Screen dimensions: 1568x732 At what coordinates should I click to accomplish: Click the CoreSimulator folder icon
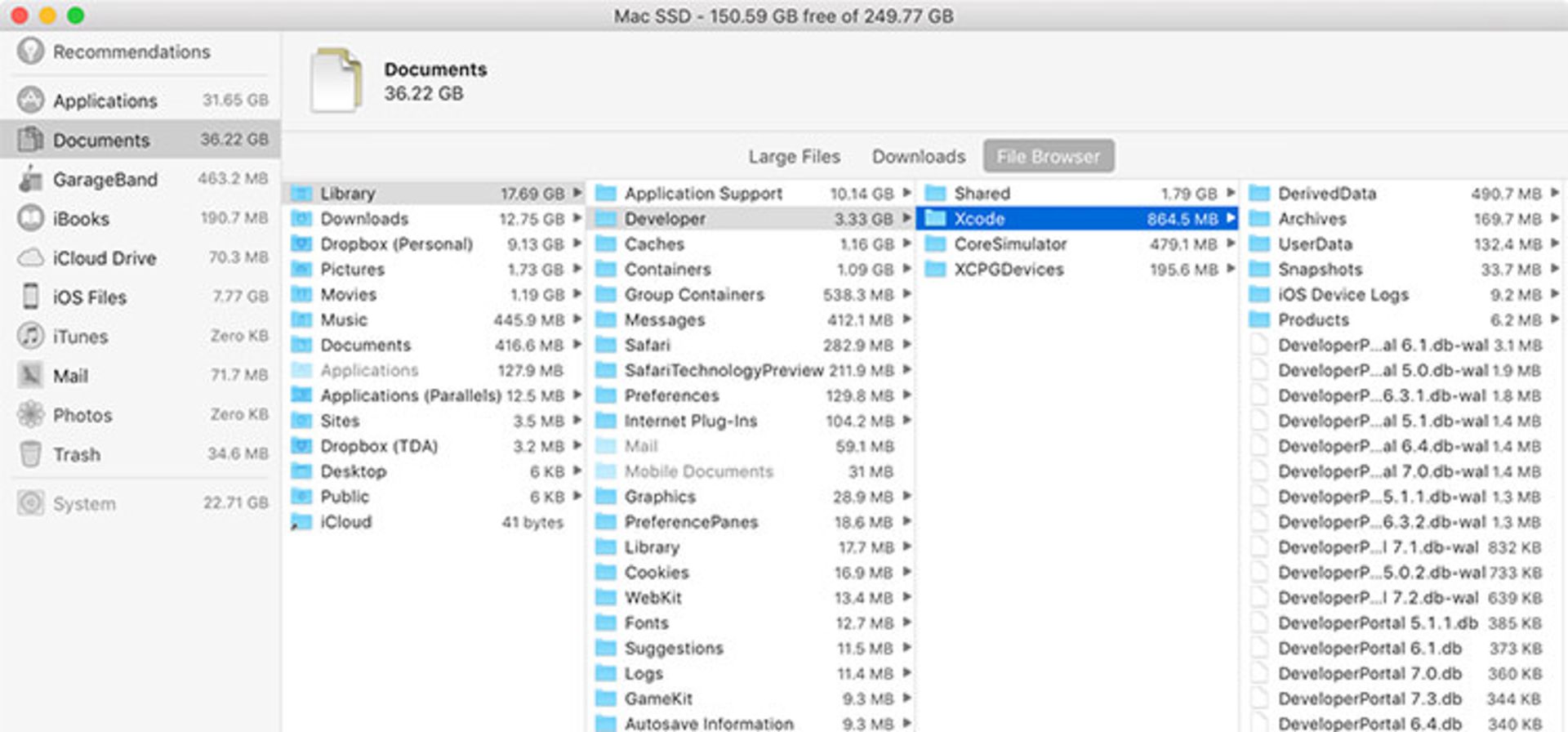936,244
